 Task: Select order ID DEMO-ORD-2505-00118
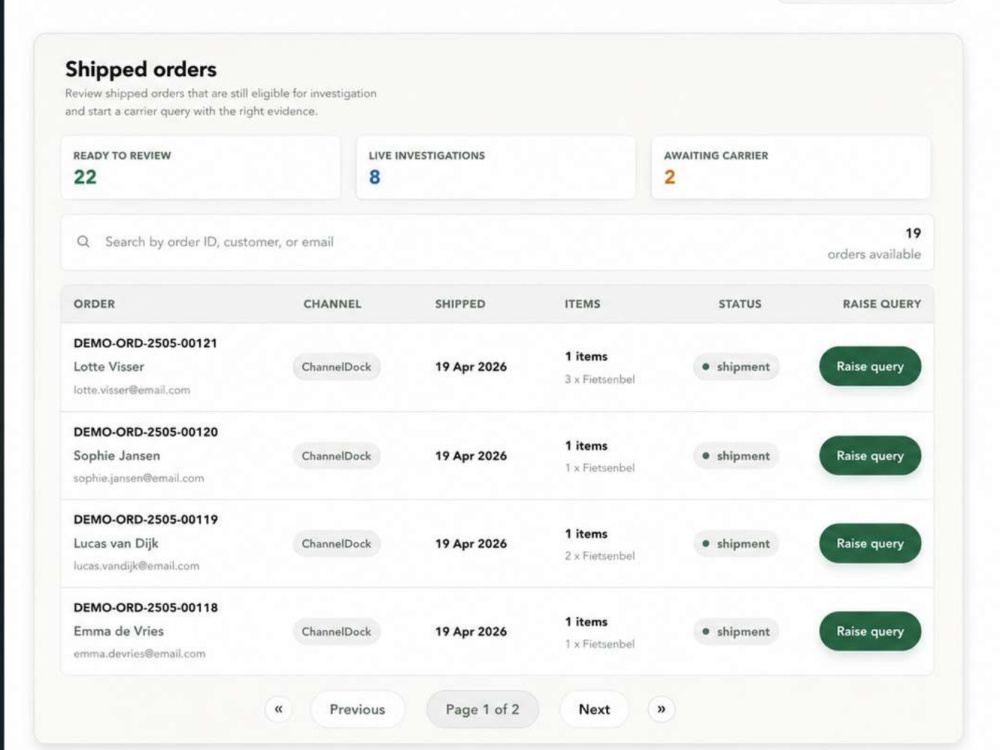(x=145, y=608)
